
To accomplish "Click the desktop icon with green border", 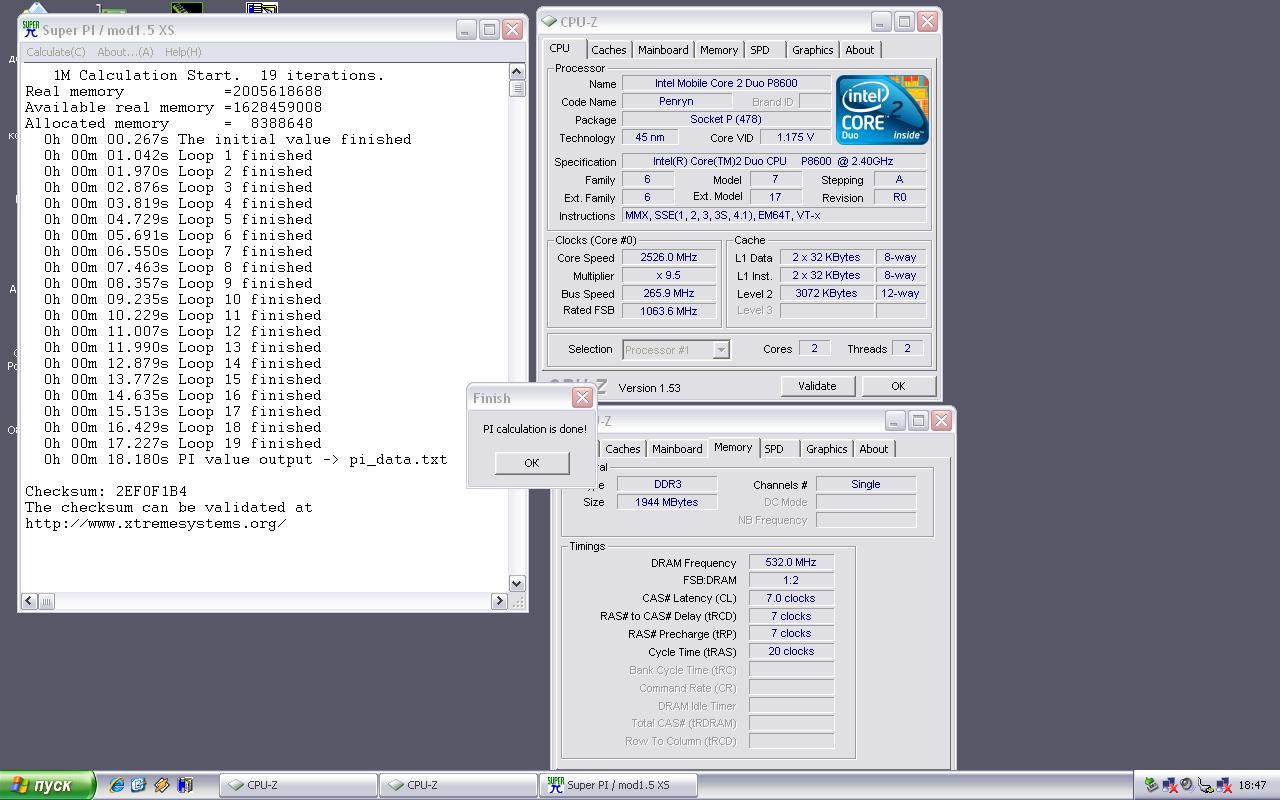I will coord(187,8).
